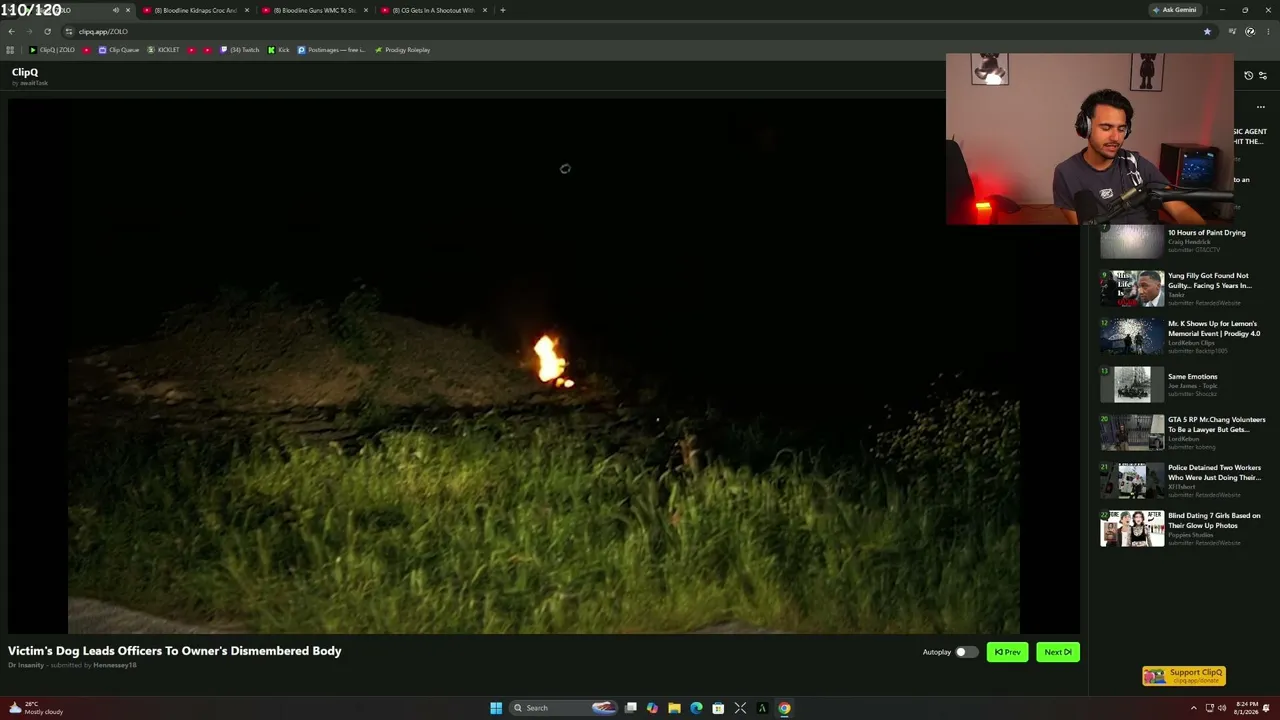Open the Support ClipQ donate banner

(x=1184, y=676)
